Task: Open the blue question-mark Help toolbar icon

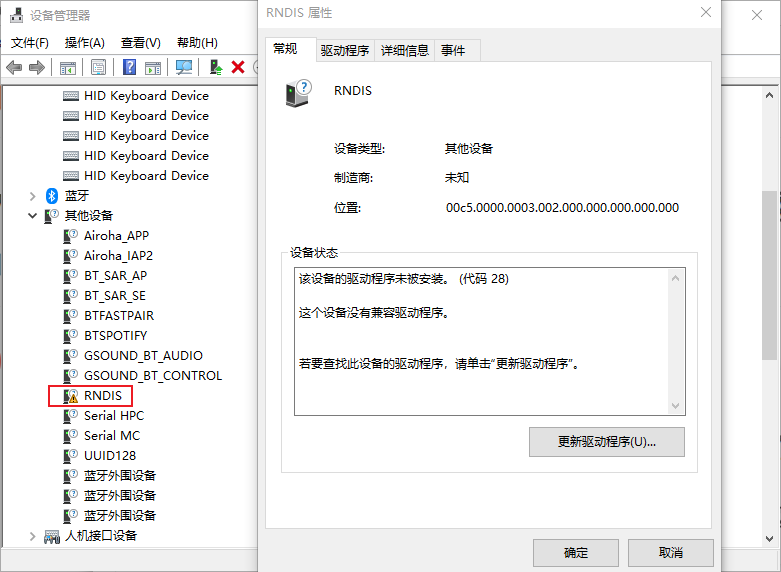Action: (x=130, y=67)
